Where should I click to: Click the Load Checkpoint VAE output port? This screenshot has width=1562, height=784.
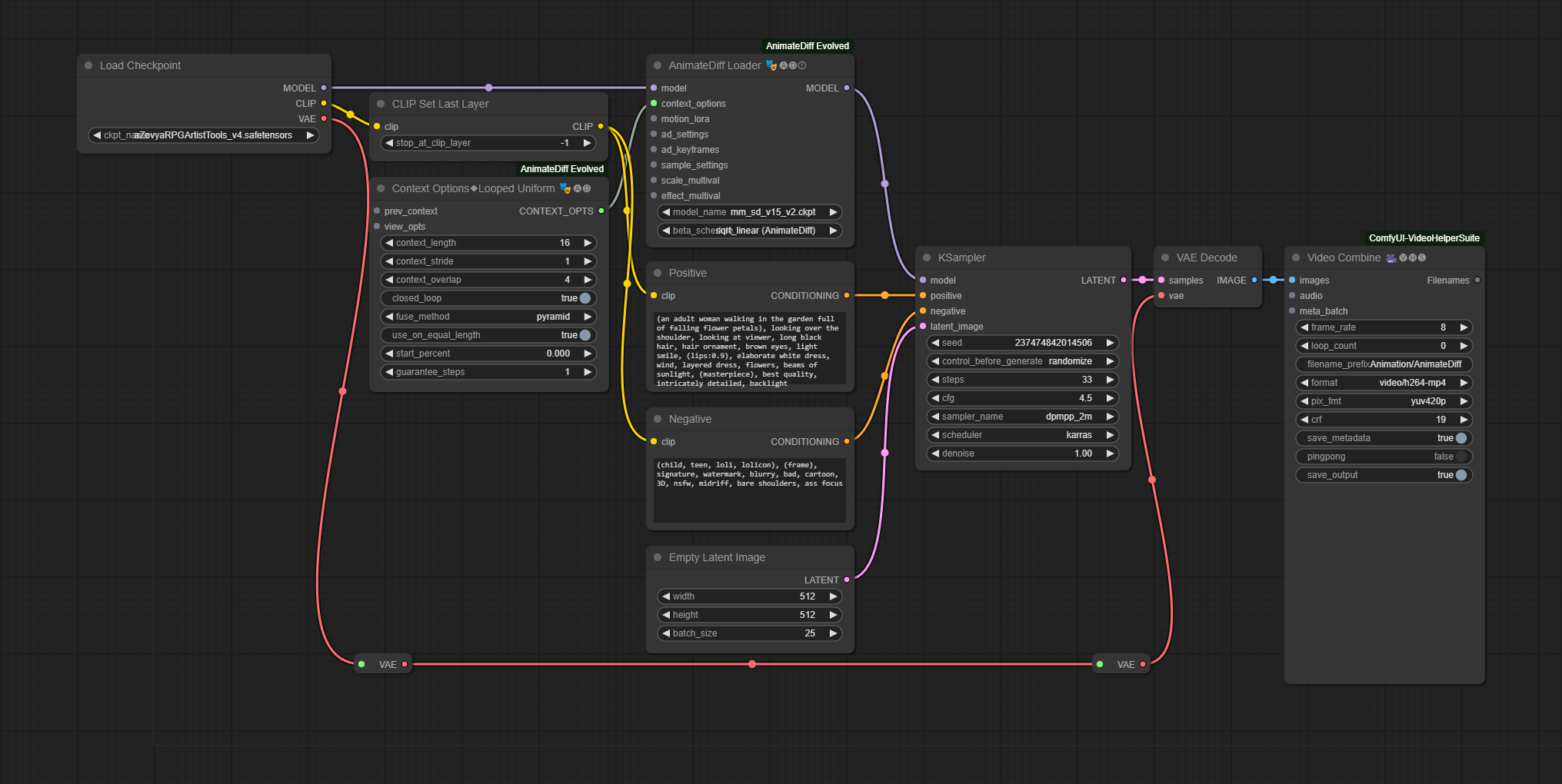coord(324,119)
